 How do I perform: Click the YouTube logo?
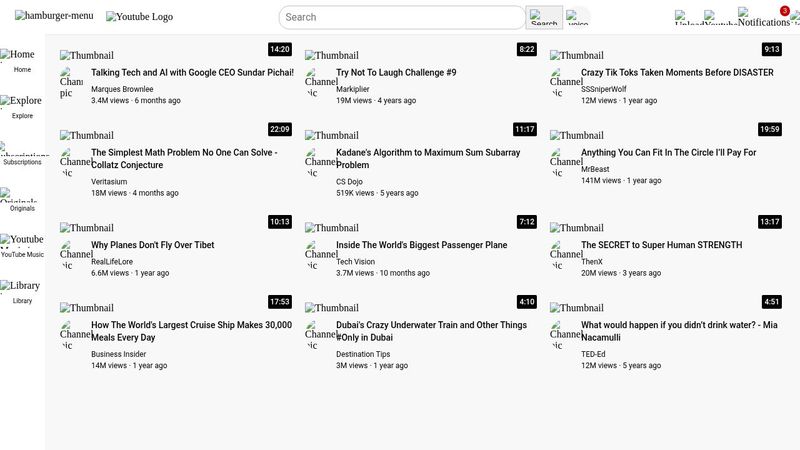point(140,17)
